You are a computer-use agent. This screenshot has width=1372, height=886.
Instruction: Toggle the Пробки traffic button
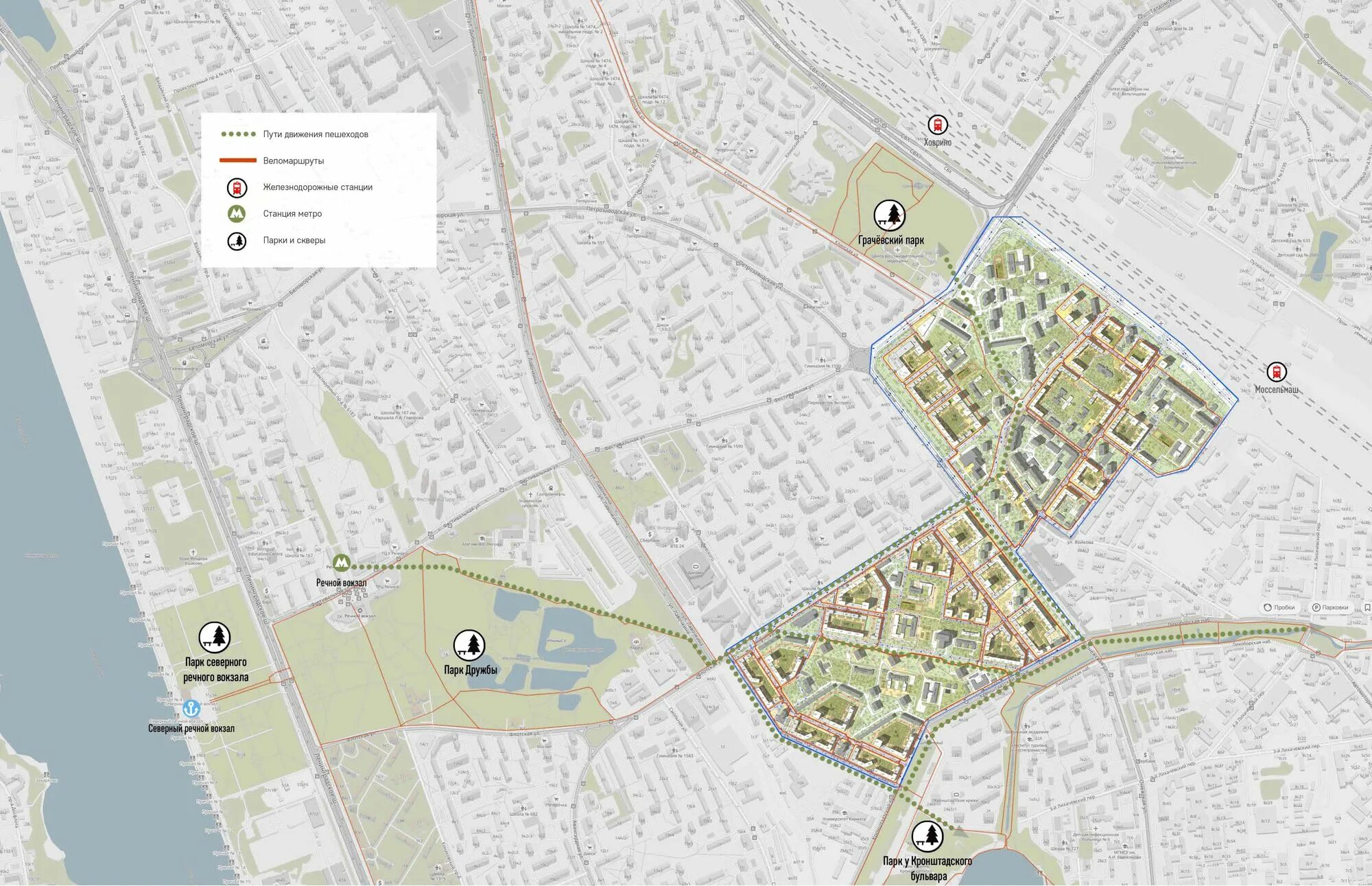(x=1279, y=608)
